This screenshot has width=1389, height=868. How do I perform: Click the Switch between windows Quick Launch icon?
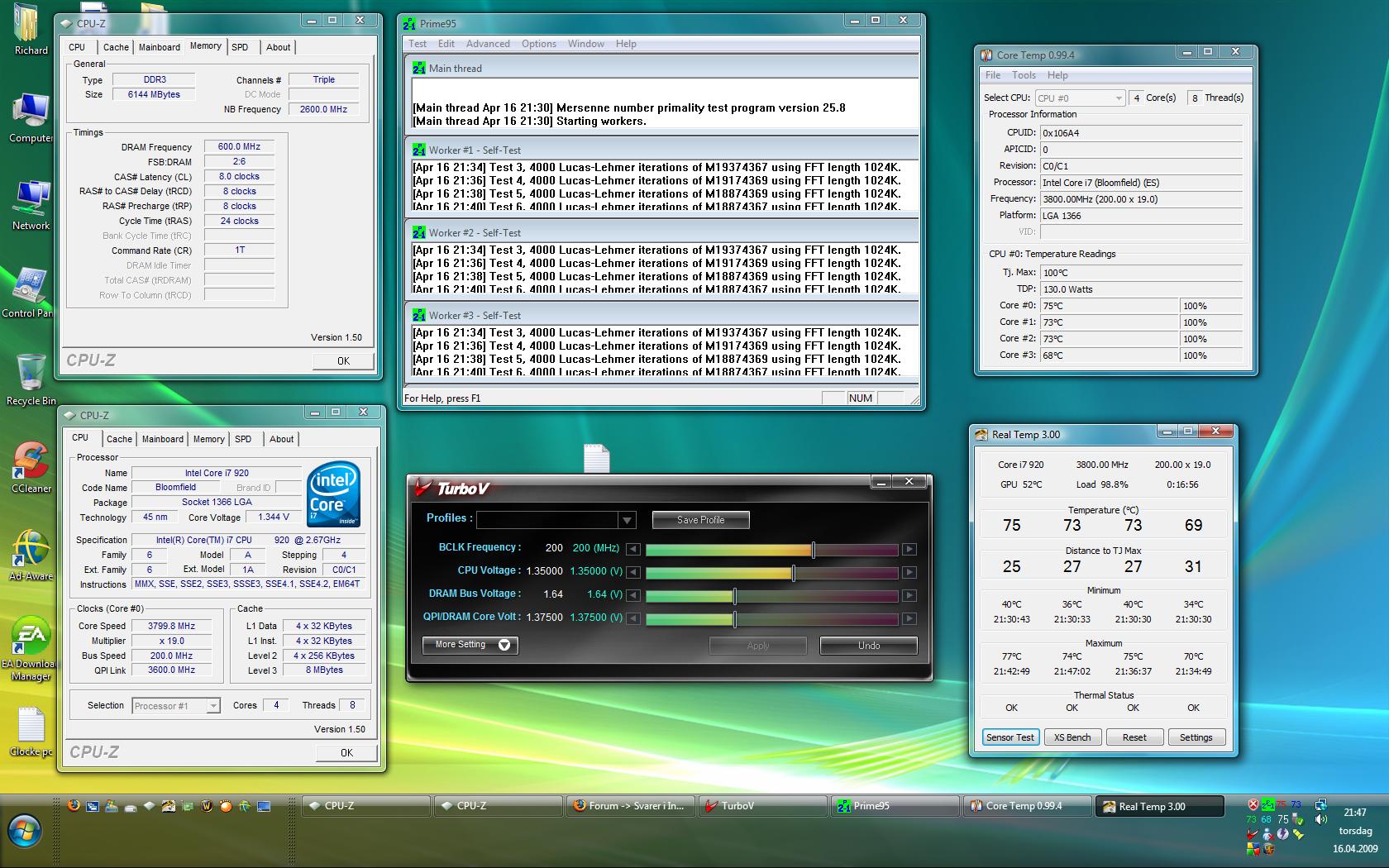tap(93, 806)
